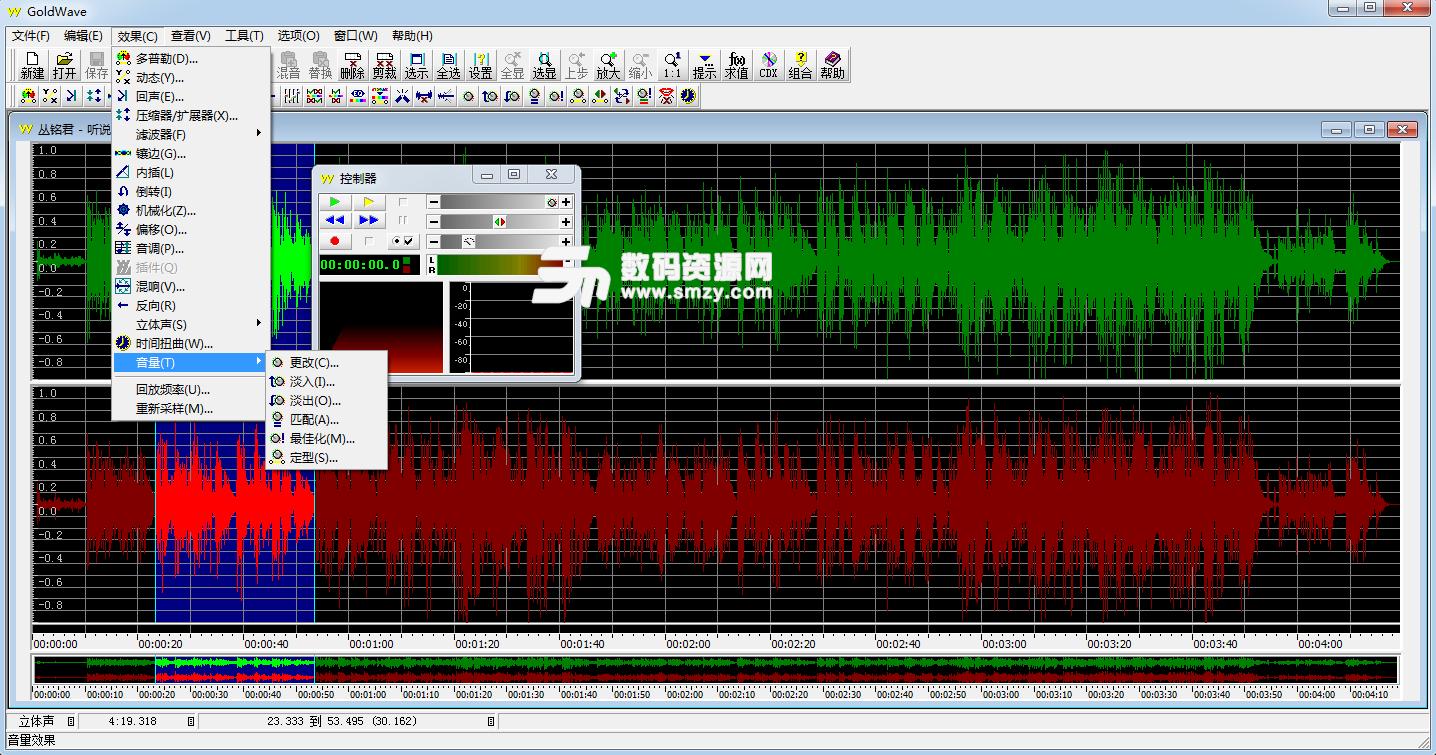Expand the 立体声 (Stereo) submenu
The width and height of the screenshot is (1436, 755).
(x=191, y=324)
